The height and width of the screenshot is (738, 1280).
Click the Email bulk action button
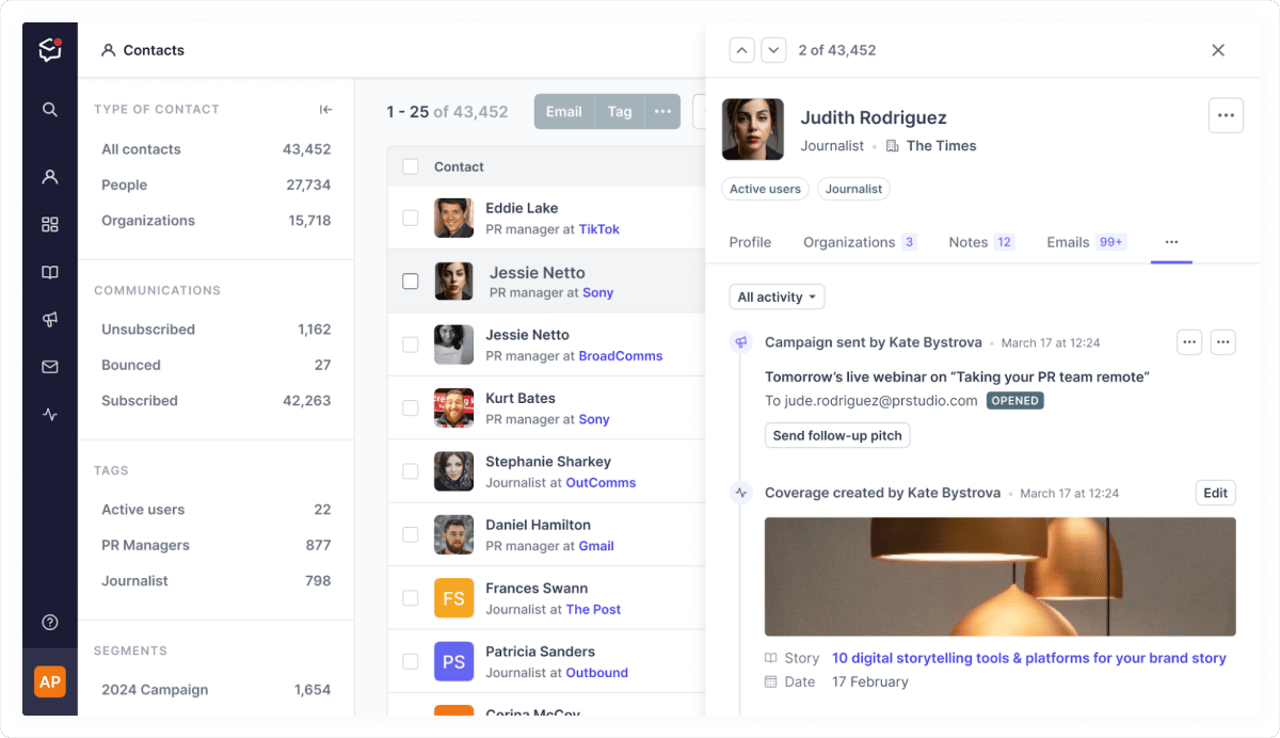[x=564, y=112]
